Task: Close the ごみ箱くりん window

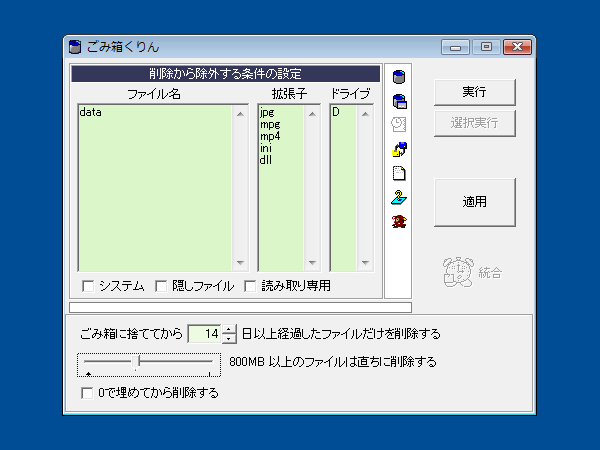Action: pos(517,47)
